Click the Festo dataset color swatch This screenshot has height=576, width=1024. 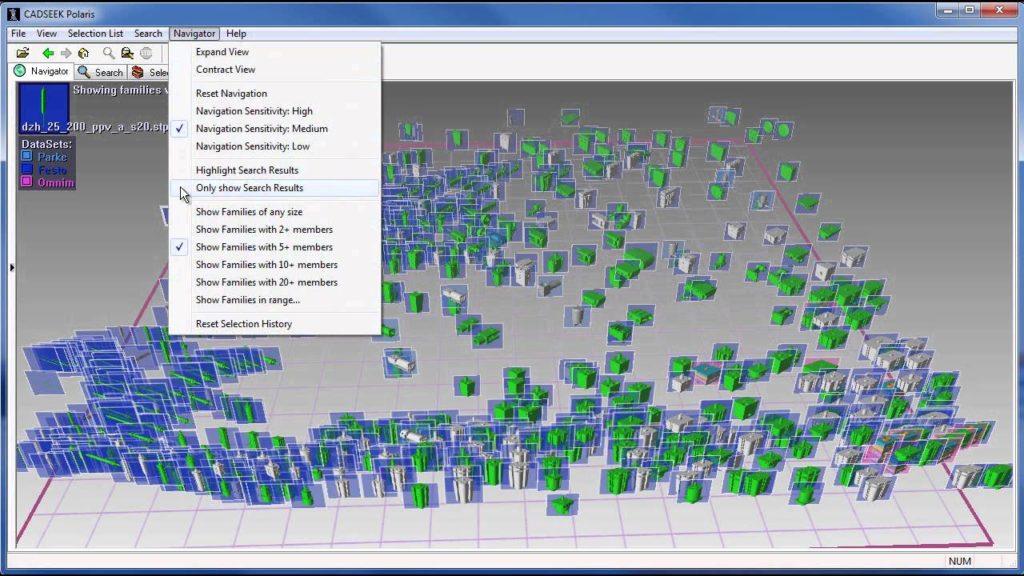coord(27,170)
